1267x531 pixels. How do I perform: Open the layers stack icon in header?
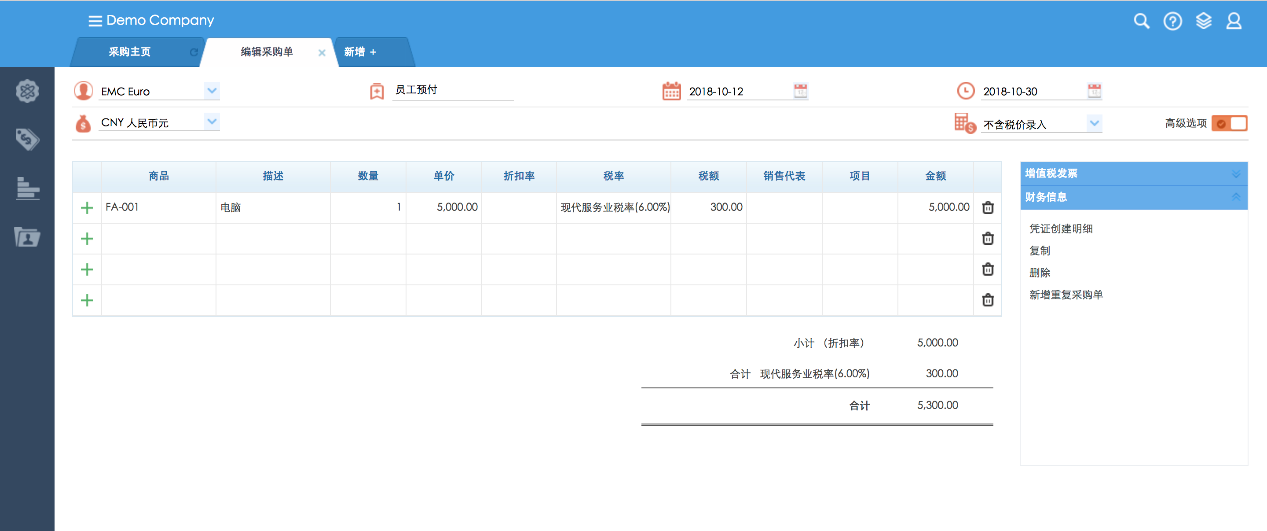click(1204, 21)
